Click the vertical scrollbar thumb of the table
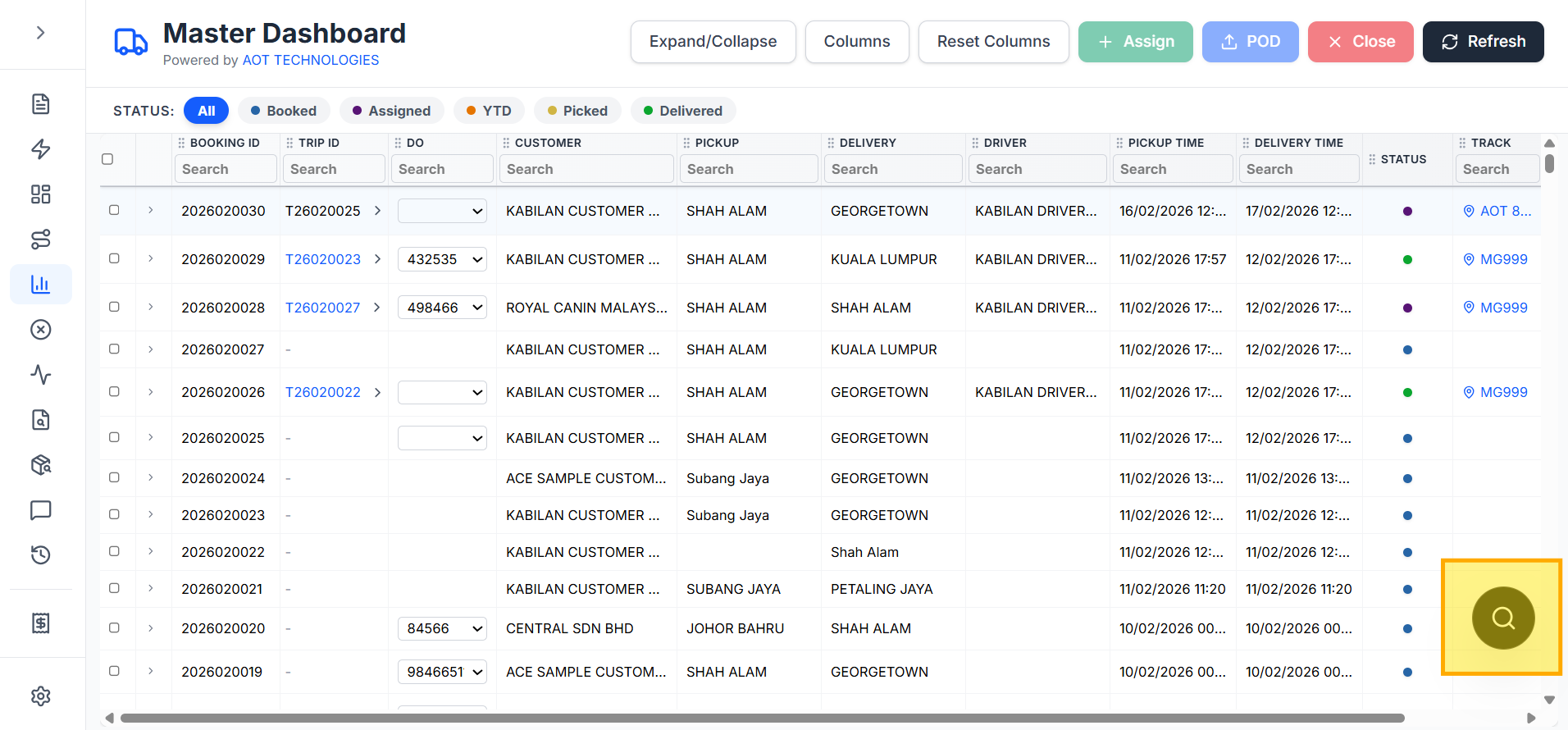This screenshot has height=730, width=1568. (x=1549, y=163)
